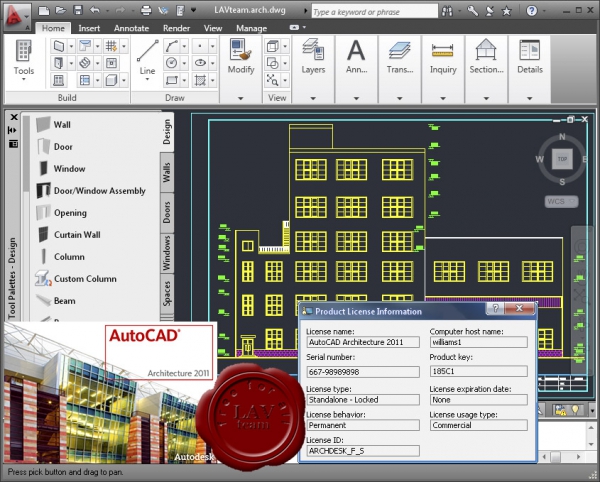Expand the Line tool dropdown arrow
This screenshot has width=600, height=482.
click(x=147, y=80)
